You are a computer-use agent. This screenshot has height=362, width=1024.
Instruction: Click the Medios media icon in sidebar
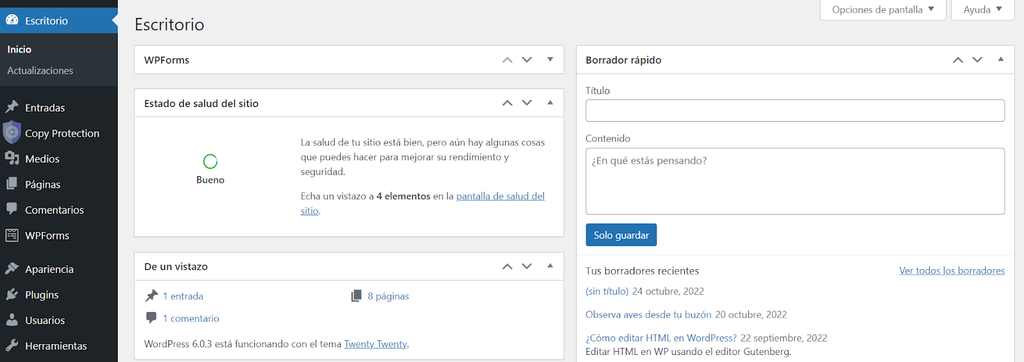click(x=12, y=159)
